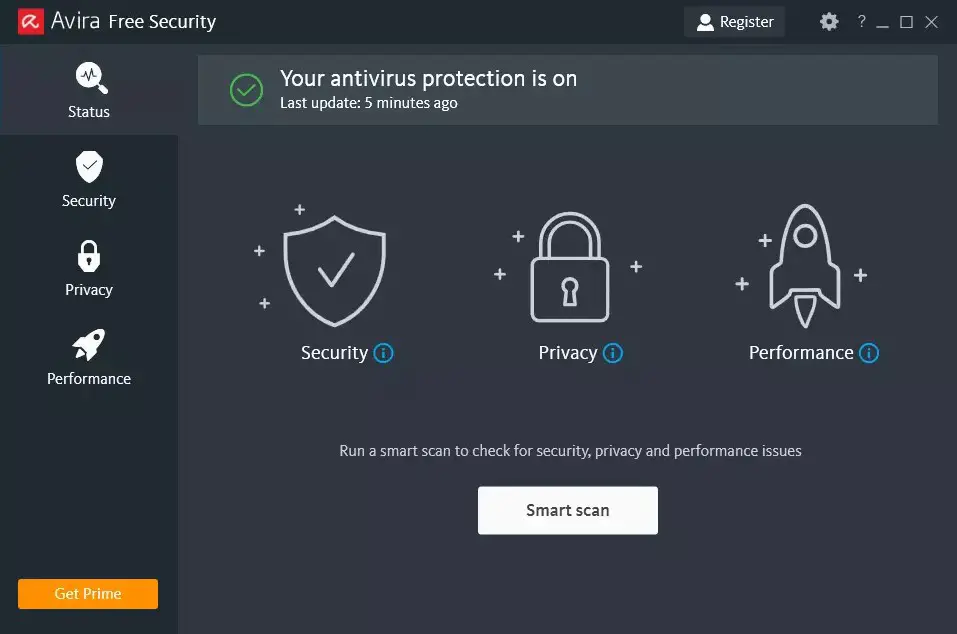The image size is (957, 634).
Task: Start a Smart scan
Action: point(567,510)
